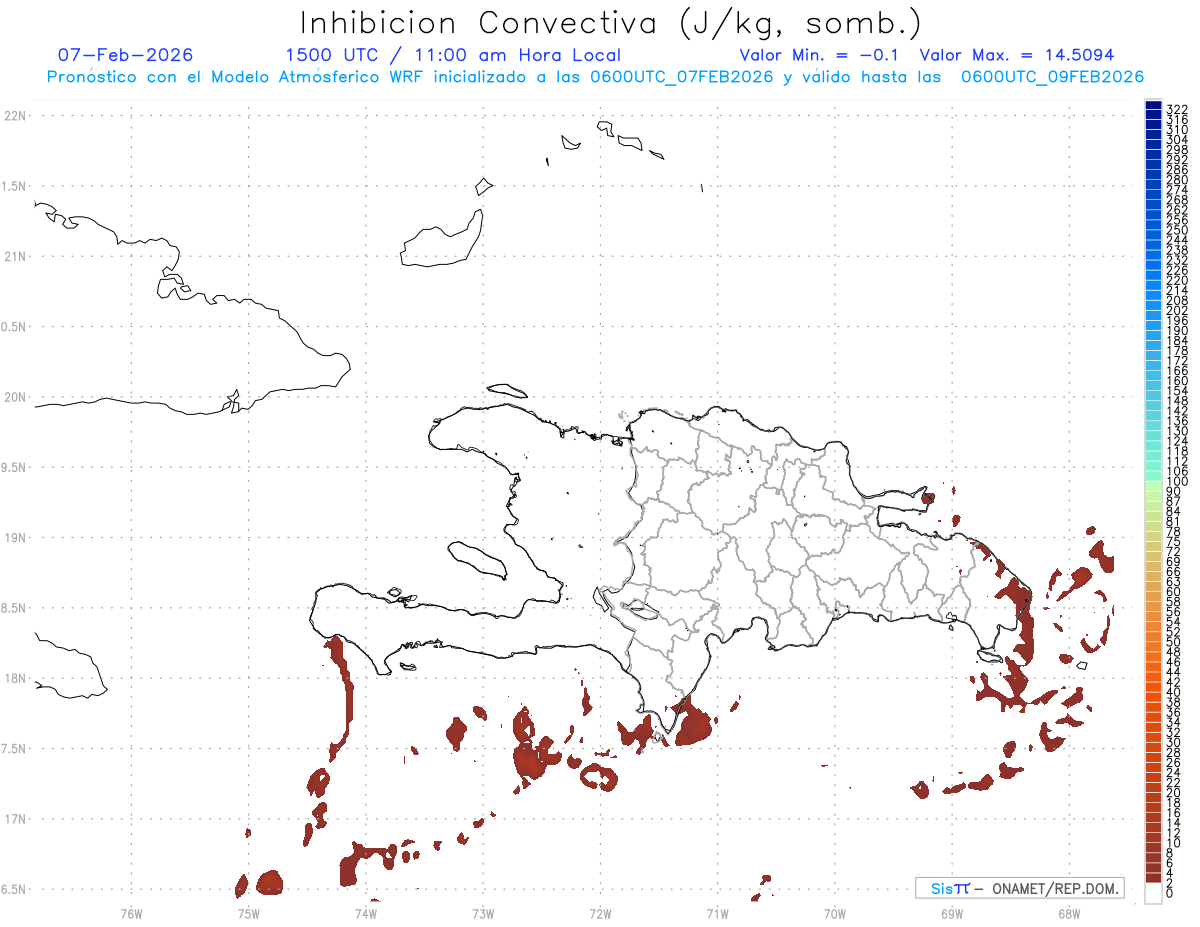Viewport: 1200px width, 927px height.
Task: Click the '18N' latitude label
Action: tap(14, 678)
